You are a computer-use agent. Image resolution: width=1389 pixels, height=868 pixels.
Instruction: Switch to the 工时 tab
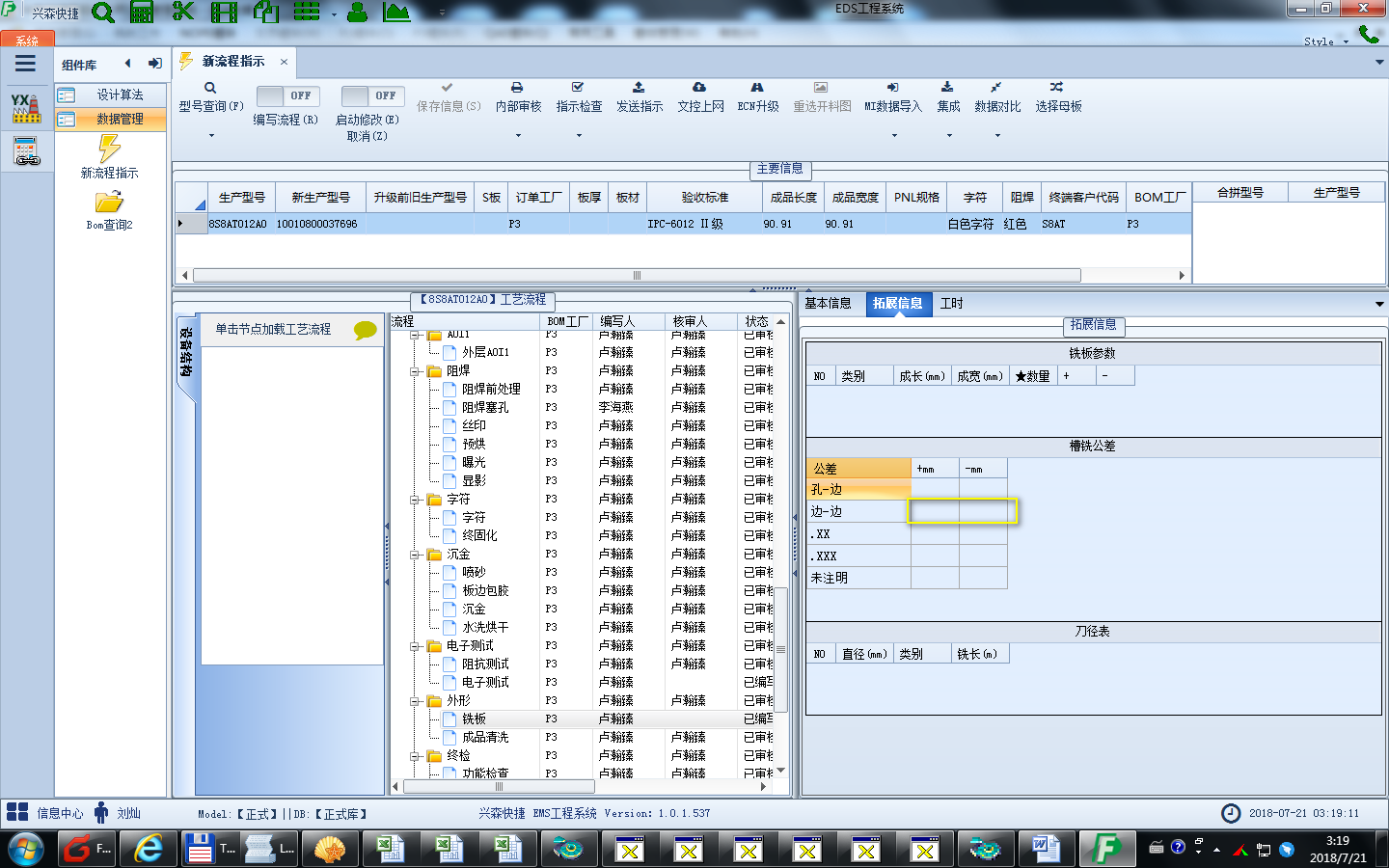(x=952, y=303)
